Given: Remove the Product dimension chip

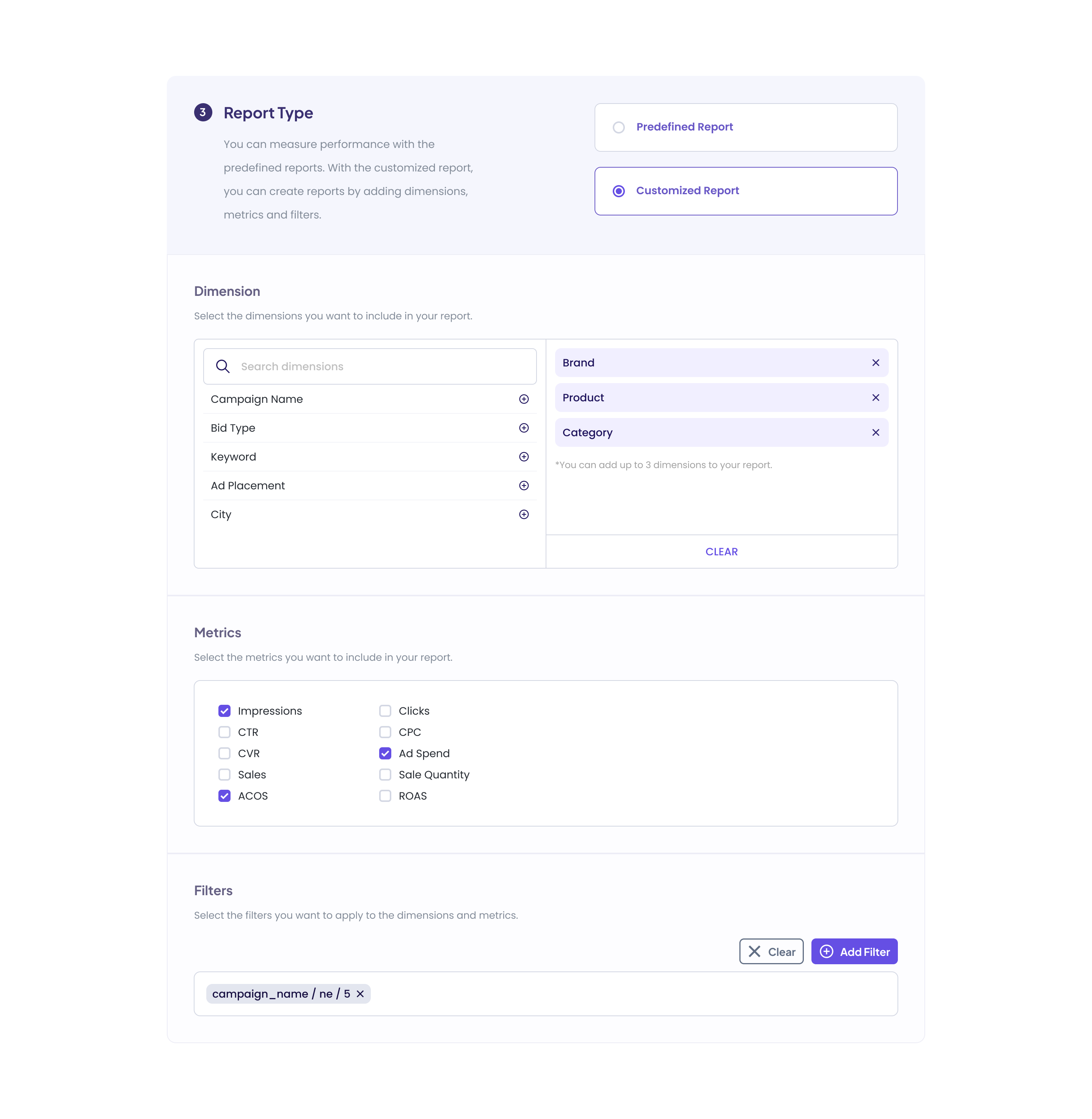Looking at the screenshot, I should (x=875, y=398).
